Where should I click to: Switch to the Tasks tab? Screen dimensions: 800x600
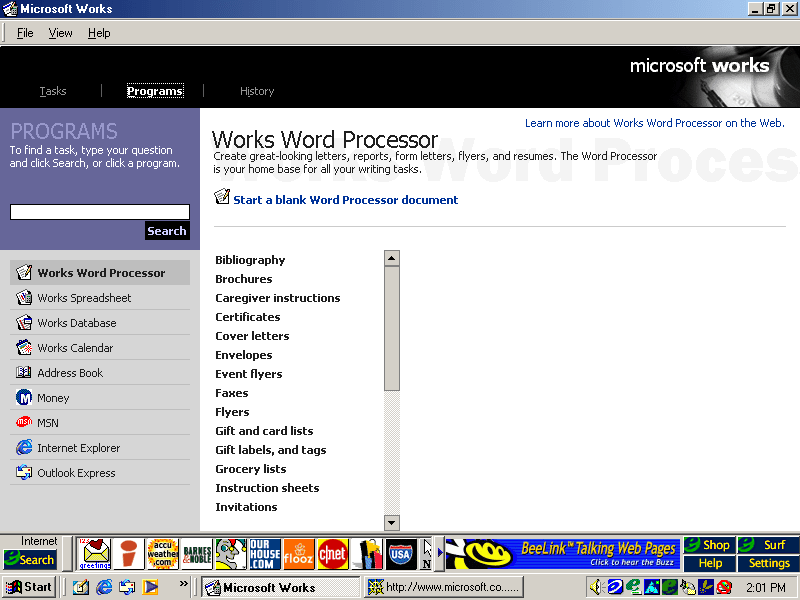53,91
